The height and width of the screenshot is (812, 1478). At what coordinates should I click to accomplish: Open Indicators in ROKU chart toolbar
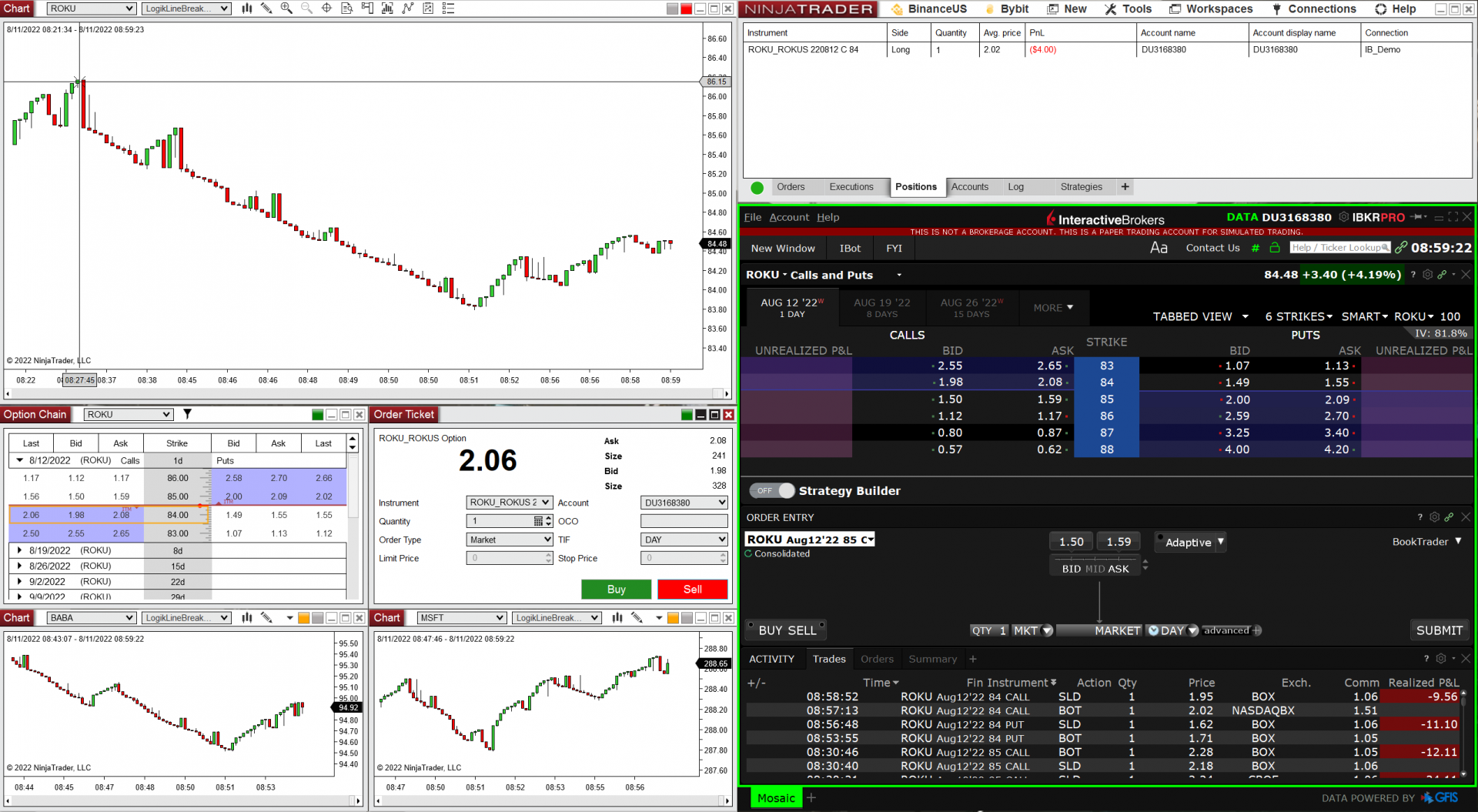[x=387, y=8]
